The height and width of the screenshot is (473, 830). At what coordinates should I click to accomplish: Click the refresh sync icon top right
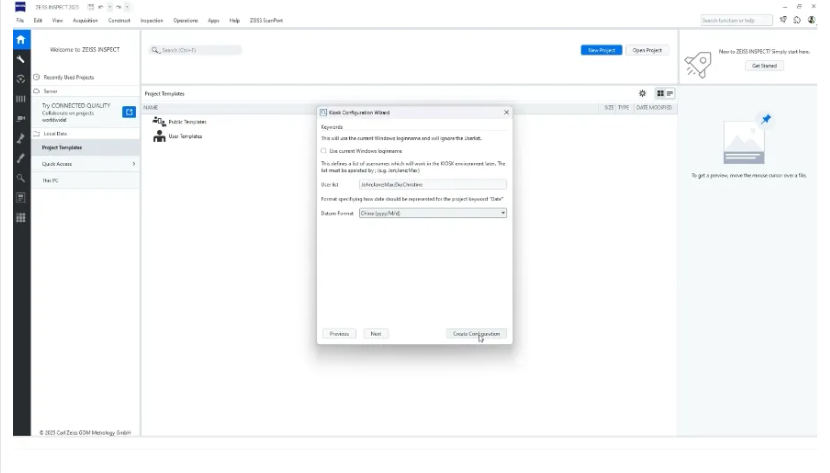pos(797,20)
